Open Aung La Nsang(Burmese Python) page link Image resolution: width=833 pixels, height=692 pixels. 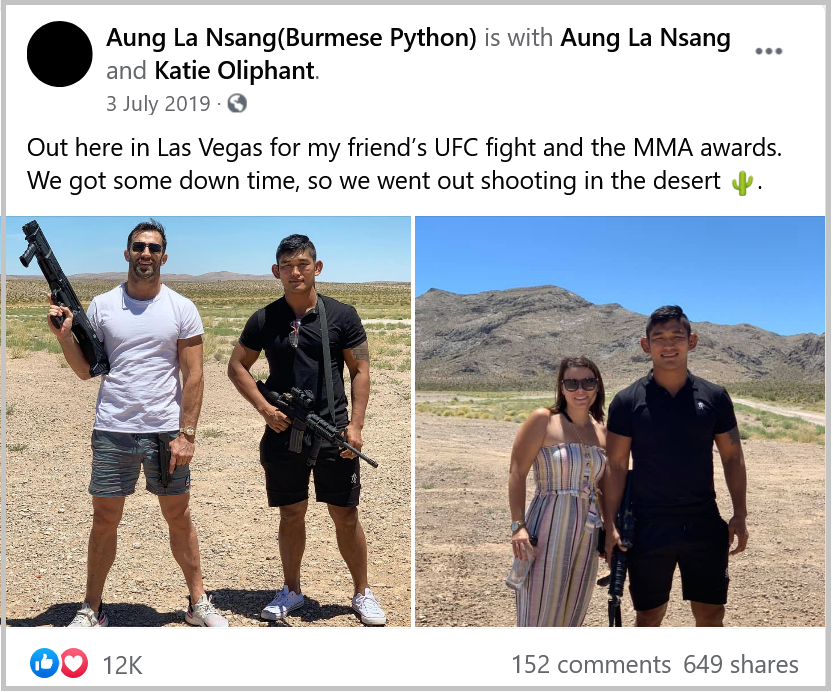coord(291,38)
